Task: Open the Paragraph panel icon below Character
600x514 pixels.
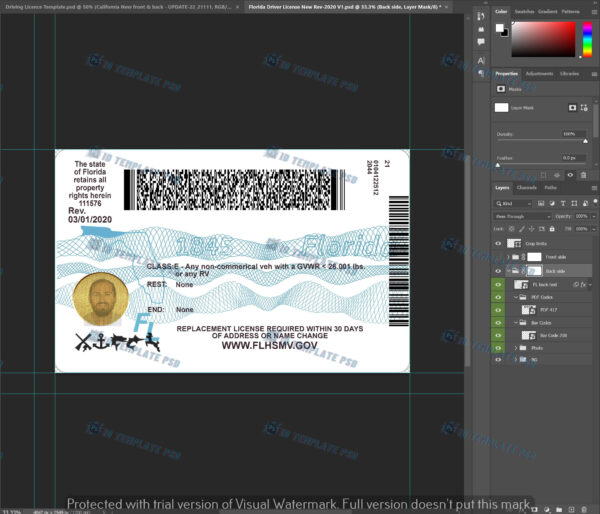Action: pyautogui.click(x=481, y=73)
